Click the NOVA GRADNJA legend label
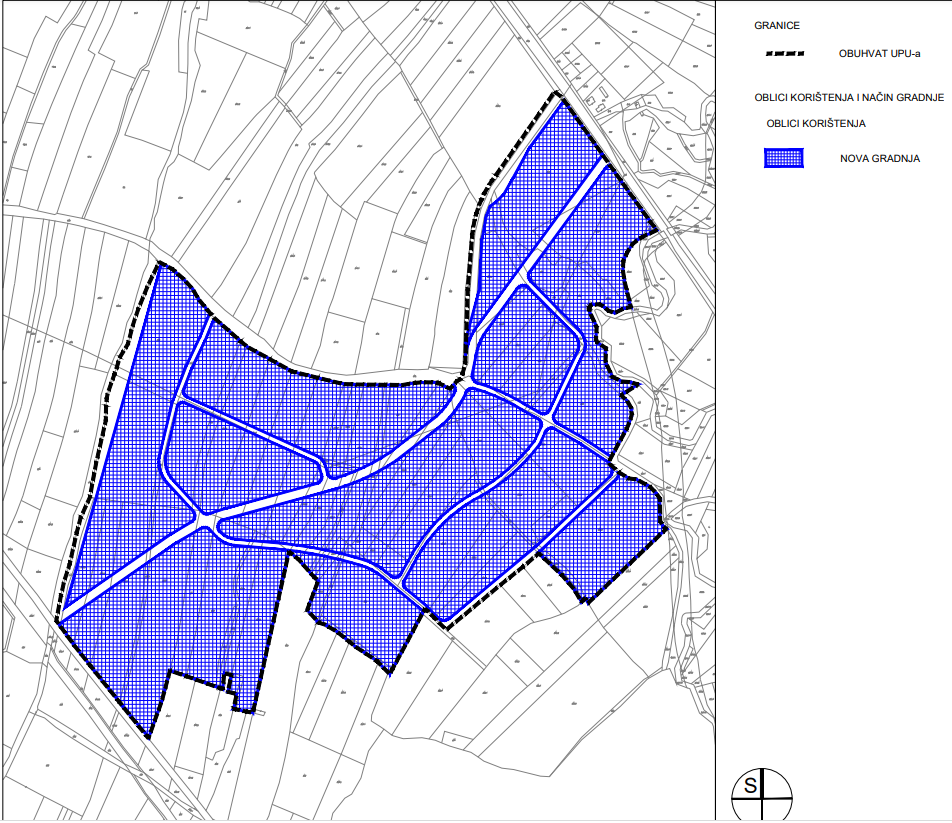Viewport: 952px width, 823px height. 879,158
